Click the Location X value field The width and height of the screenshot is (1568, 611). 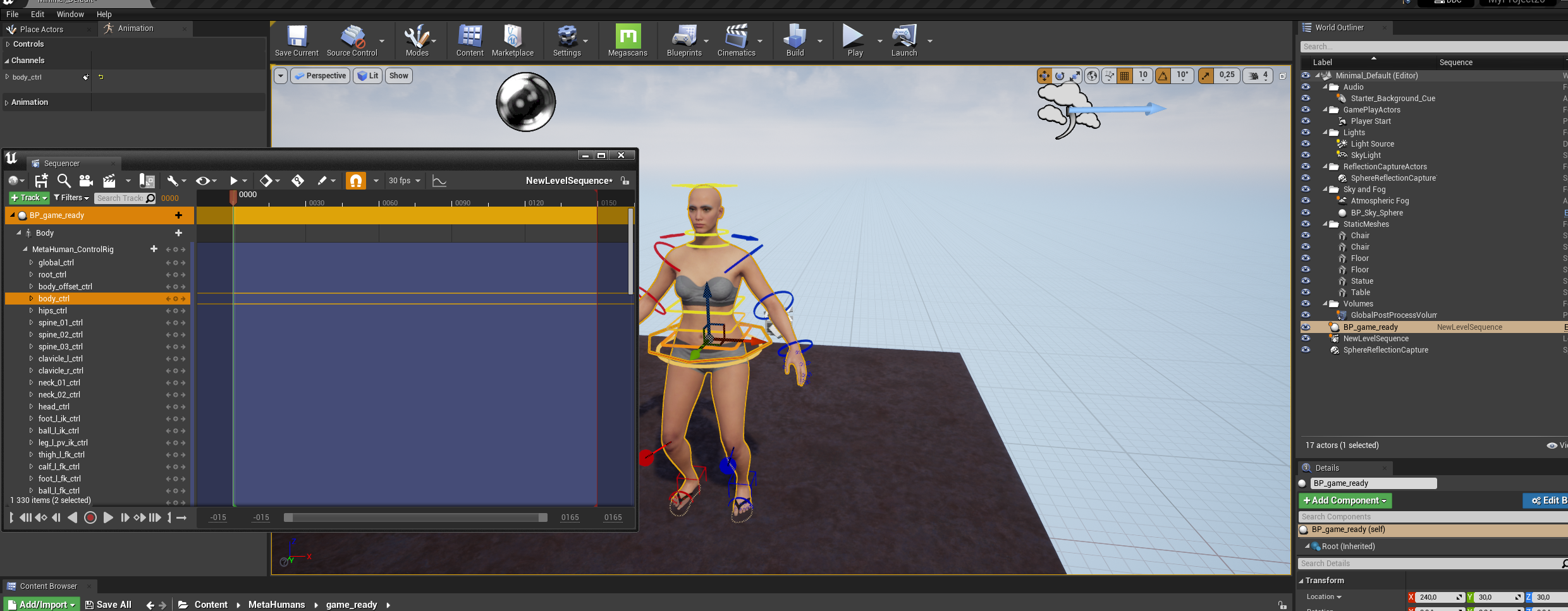click(1439, 597)
